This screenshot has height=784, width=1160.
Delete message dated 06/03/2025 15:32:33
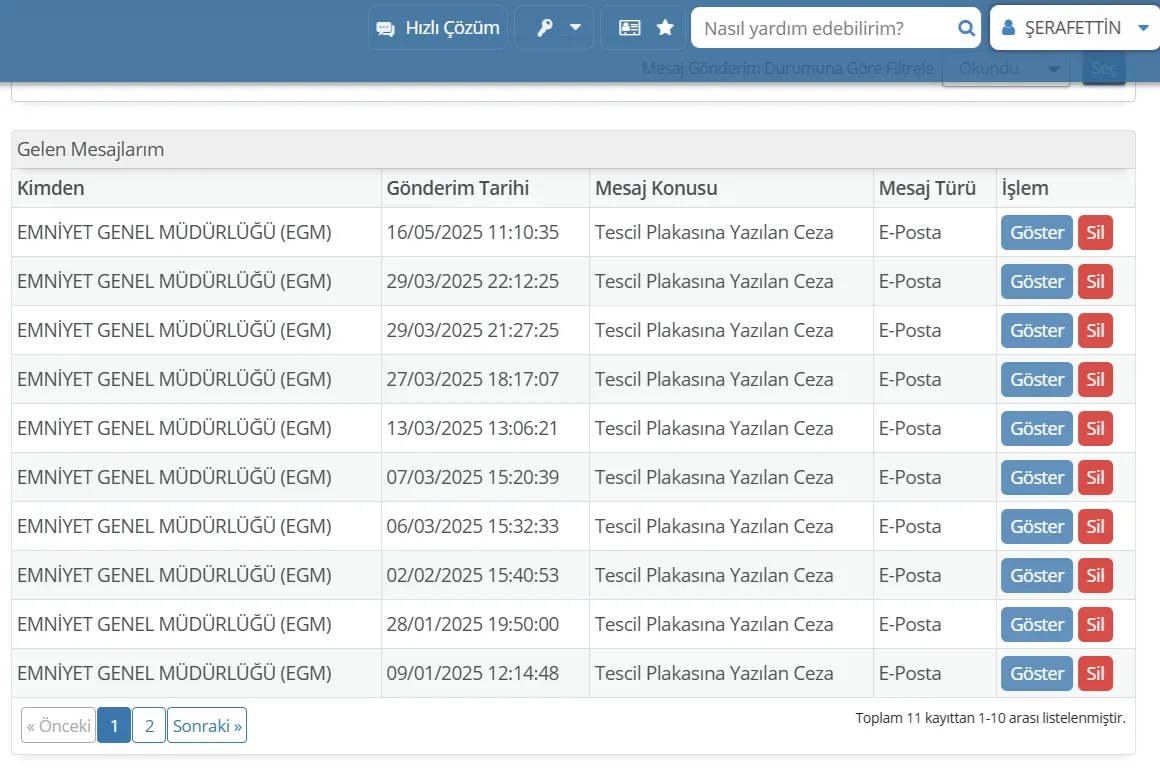(1095, 526)
